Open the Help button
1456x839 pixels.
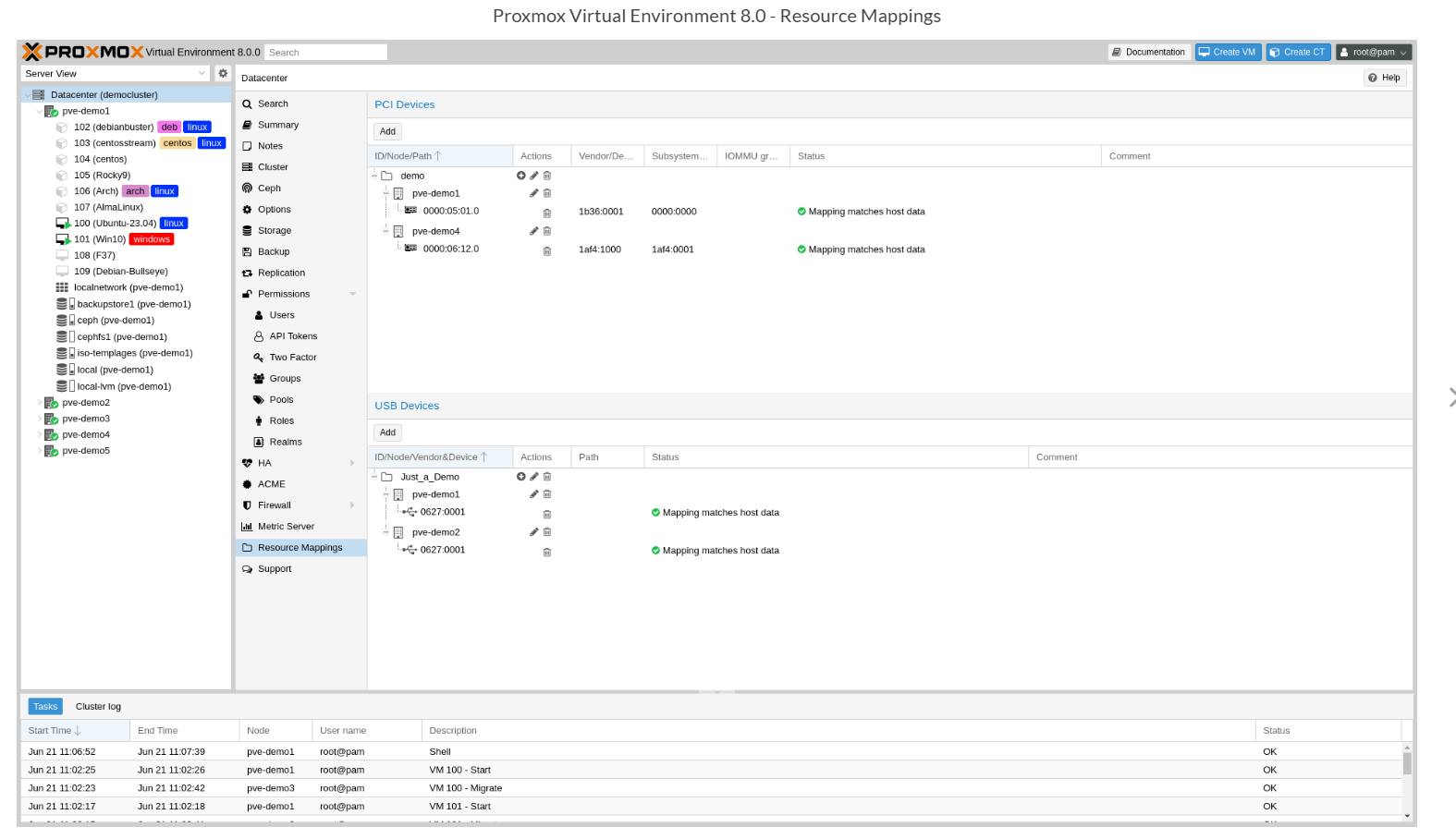click(1385, 78)
